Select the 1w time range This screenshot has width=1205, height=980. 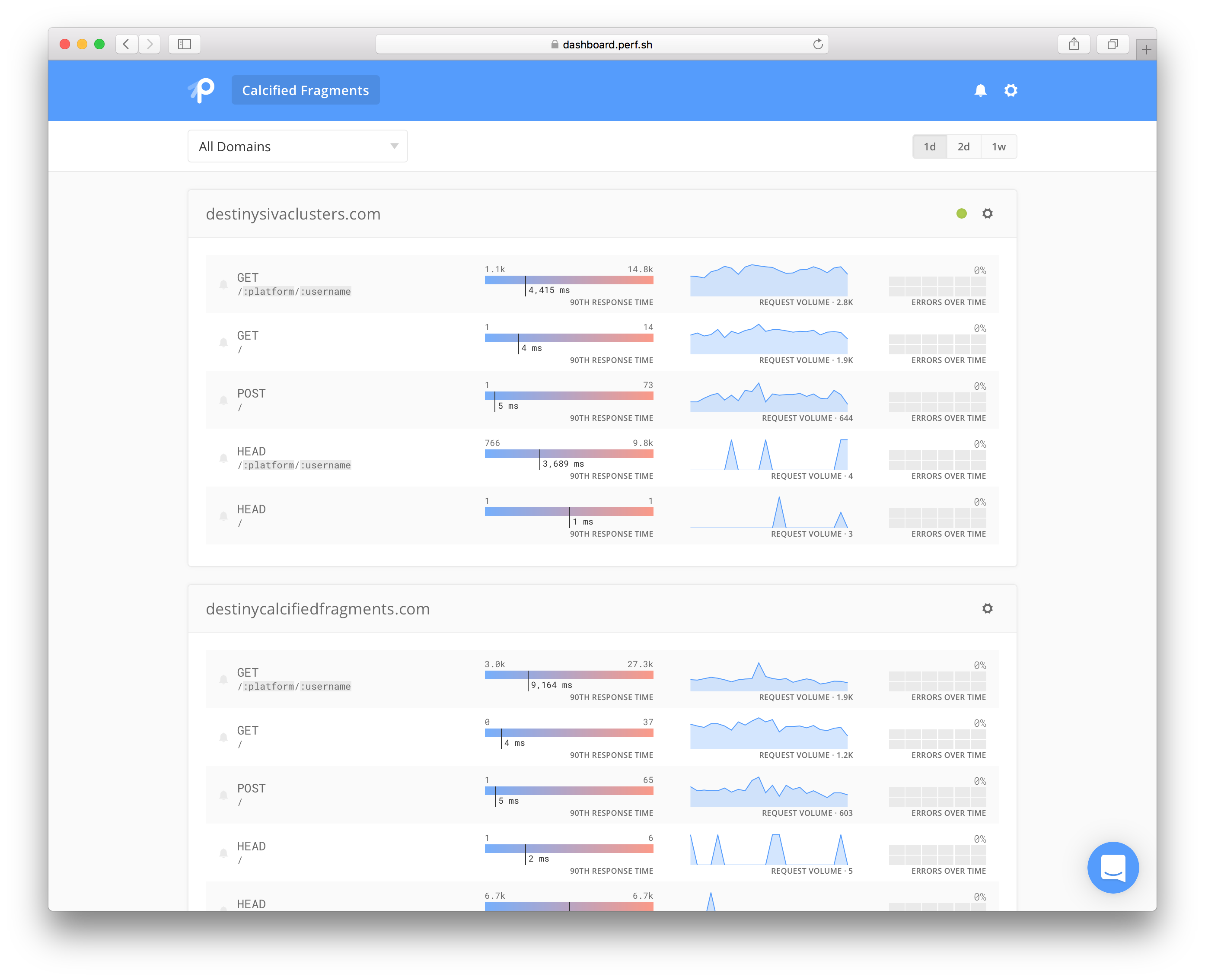998,147
